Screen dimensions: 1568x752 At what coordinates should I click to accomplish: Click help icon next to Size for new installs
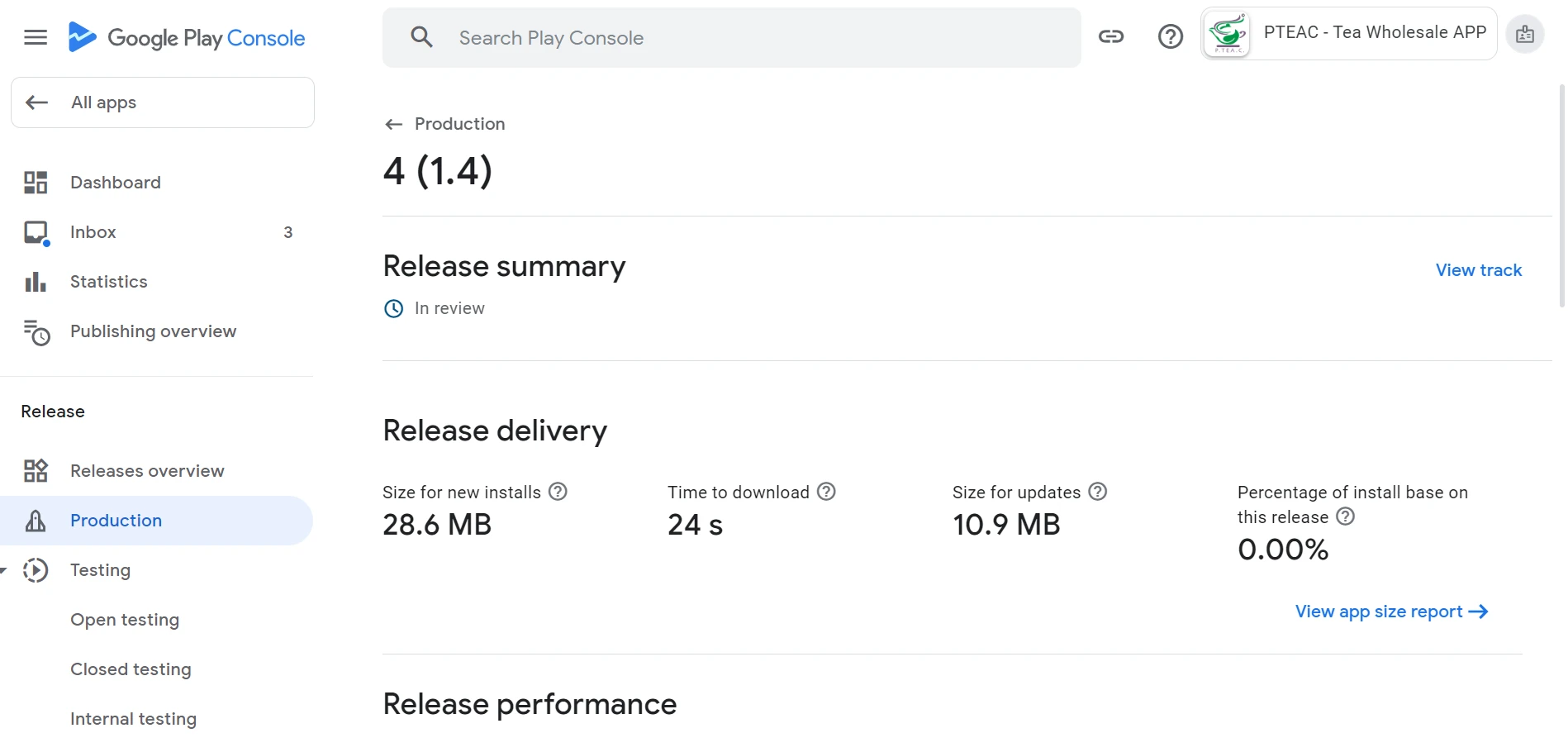[558, 492]
